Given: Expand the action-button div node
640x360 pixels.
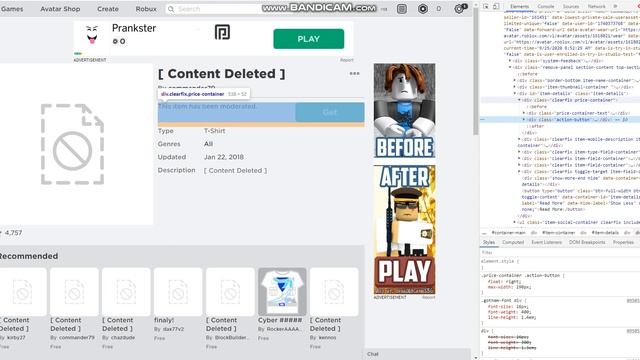Looking at the screenshot, I should (524, 120).
